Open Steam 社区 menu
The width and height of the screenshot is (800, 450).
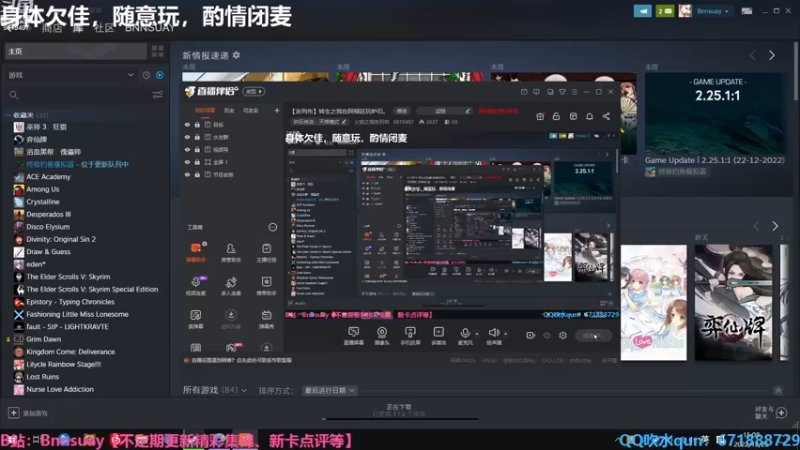pyautogui.click(x=104, y=28)
